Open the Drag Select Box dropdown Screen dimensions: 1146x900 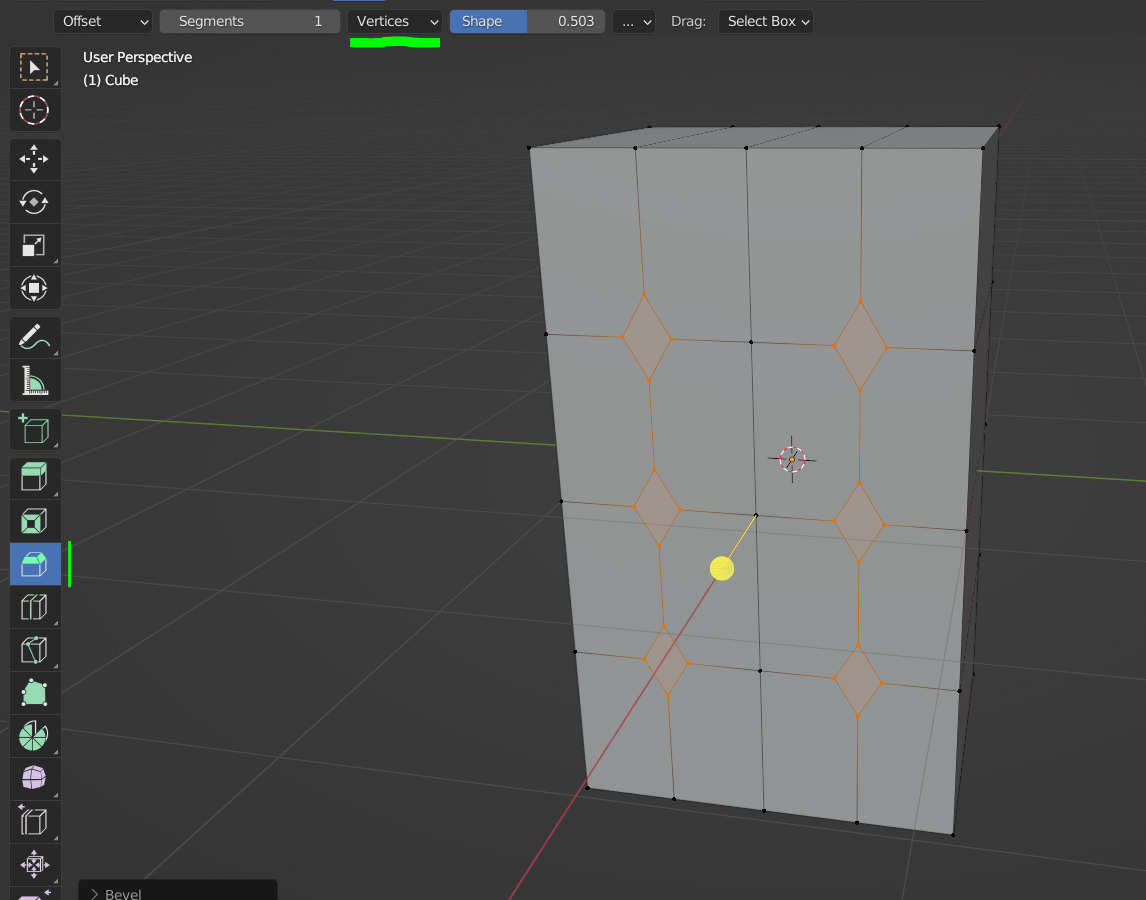pyautogui.click(x=765, y=21)
